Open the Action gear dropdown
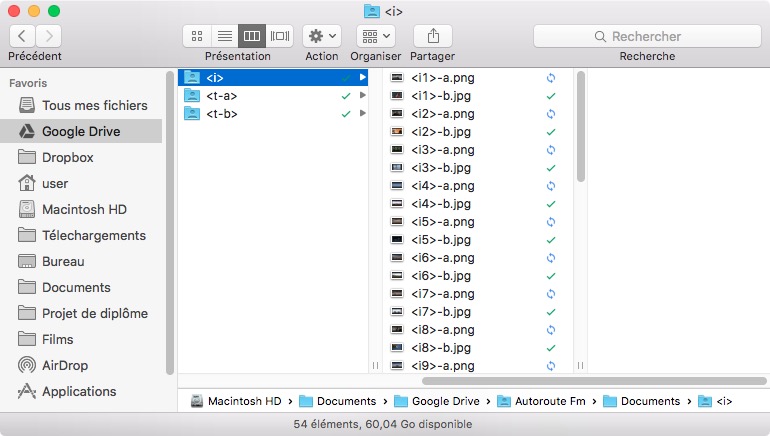 click(322, 36)
